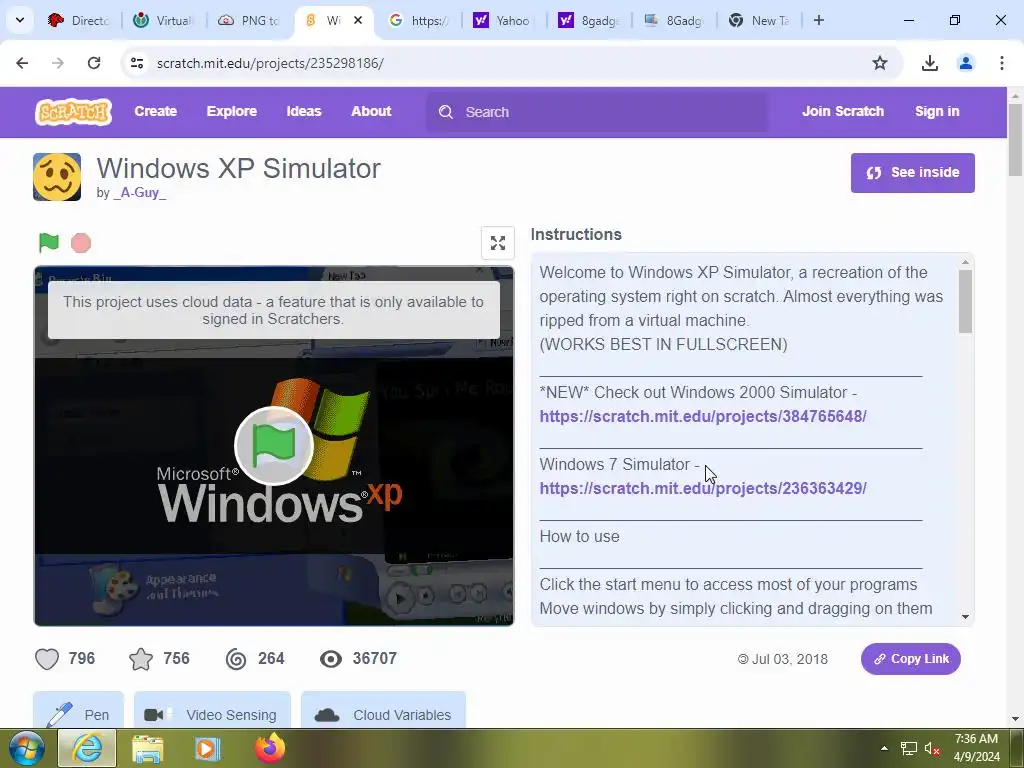Click page vertical scrollbar thumb
Image resolution: width=1024 pixels, height=768 pixels.
[x=1015, y=140]
